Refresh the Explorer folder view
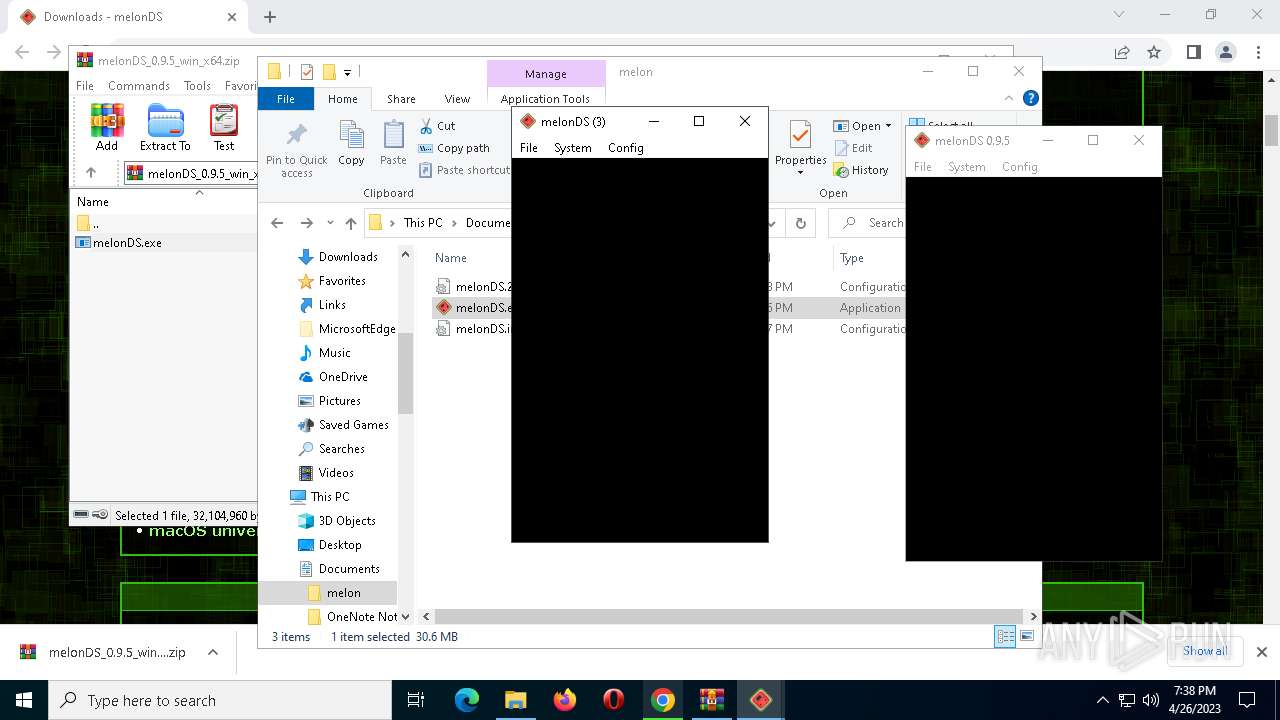Image resolution: width=1280 pixels, height=720 pixels. pyautogui.click(x=800, y=223)
